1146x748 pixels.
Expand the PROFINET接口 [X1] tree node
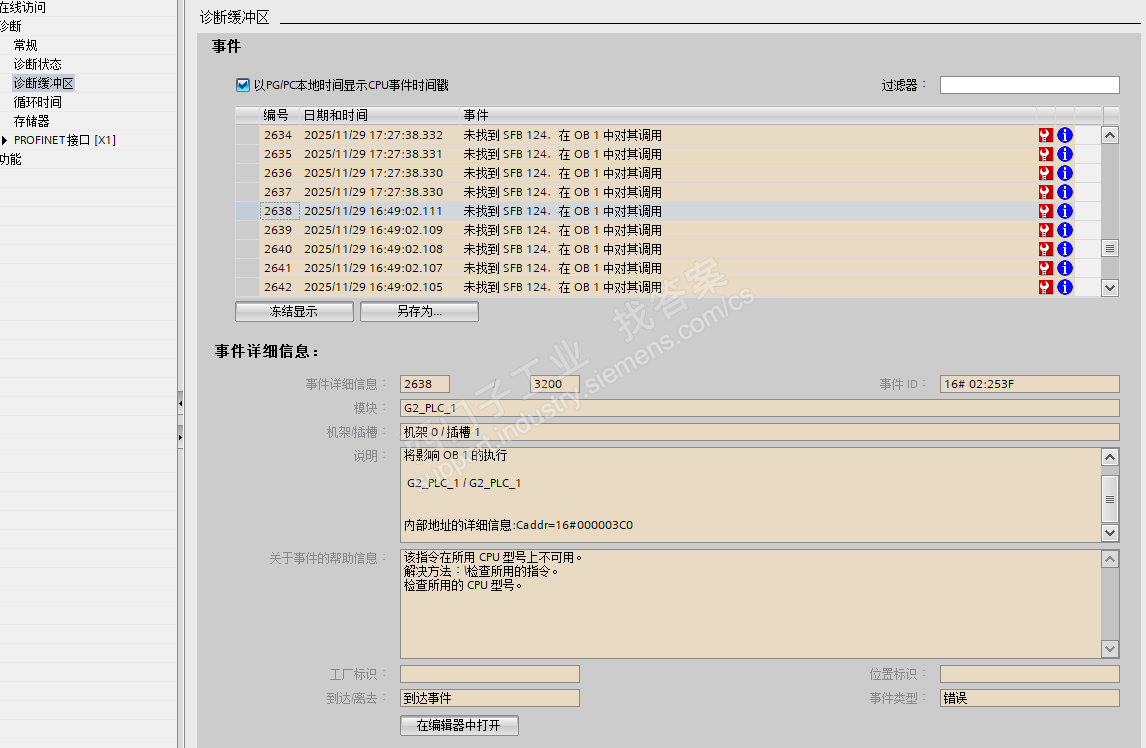tap(4, 140)
